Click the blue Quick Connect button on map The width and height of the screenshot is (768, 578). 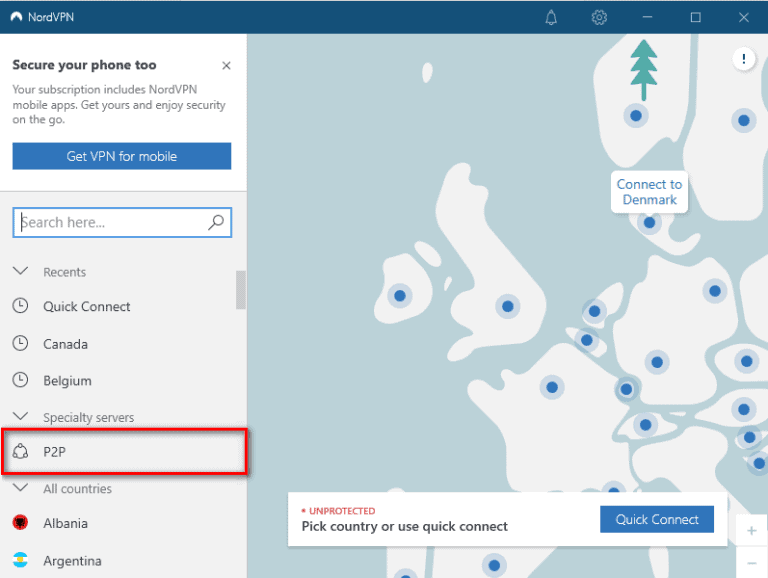point(657,519)
